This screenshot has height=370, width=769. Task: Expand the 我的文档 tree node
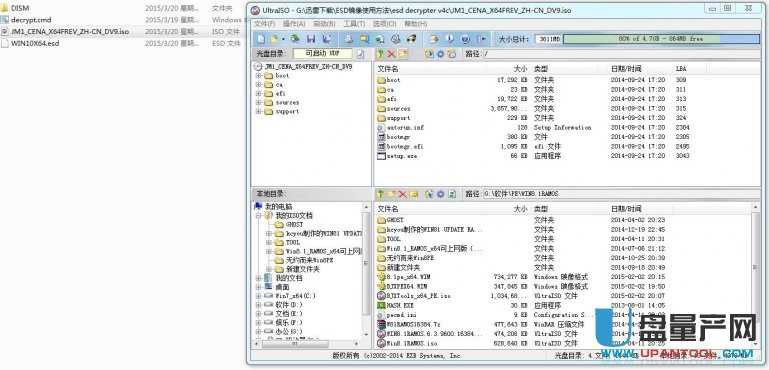[x=258, y=278]
